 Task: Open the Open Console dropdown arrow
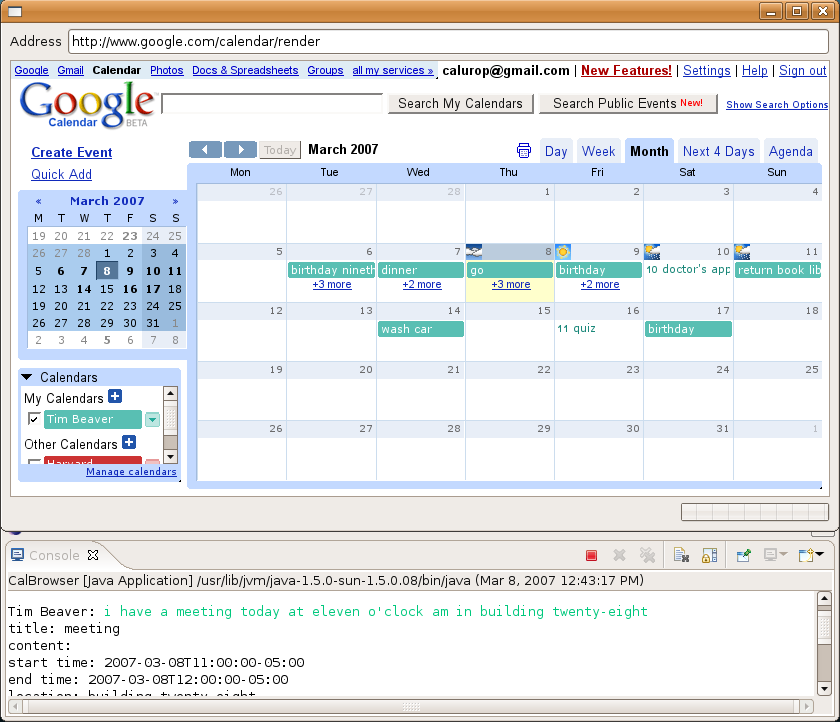click(x=819, y=555)
